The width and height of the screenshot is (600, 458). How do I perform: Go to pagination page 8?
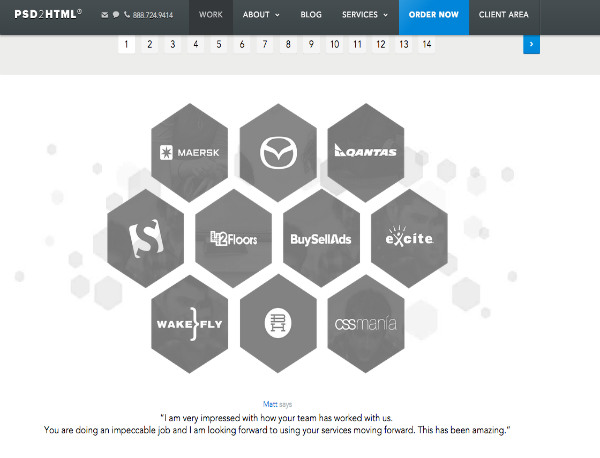coord(288,44)
